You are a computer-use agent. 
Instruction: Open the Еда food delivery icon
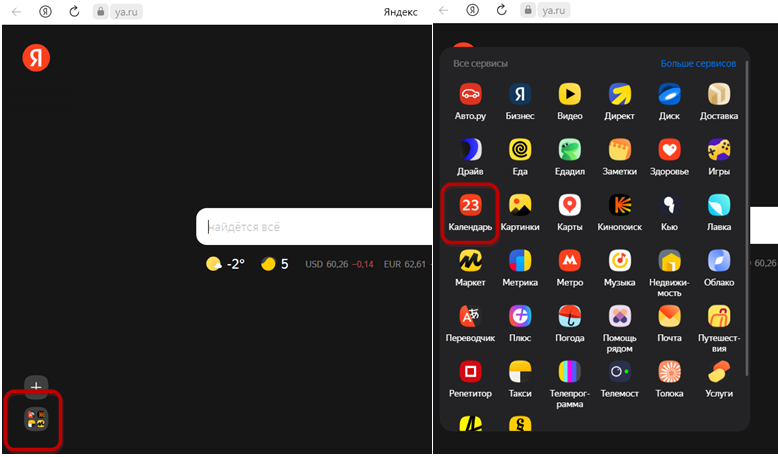tap(520, 149)
